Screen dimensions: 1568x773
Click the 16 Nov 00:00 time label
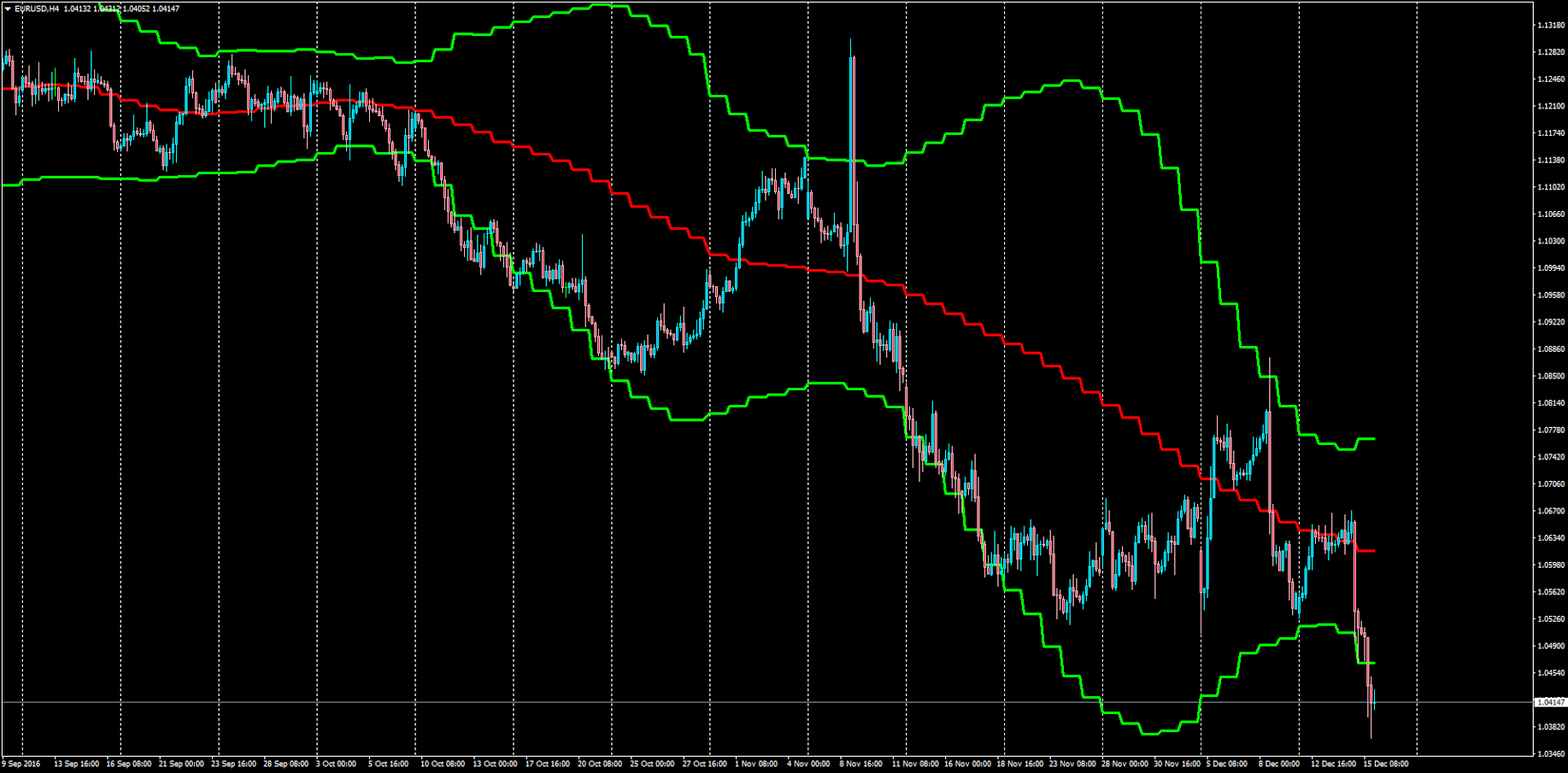tap(967, 764)
